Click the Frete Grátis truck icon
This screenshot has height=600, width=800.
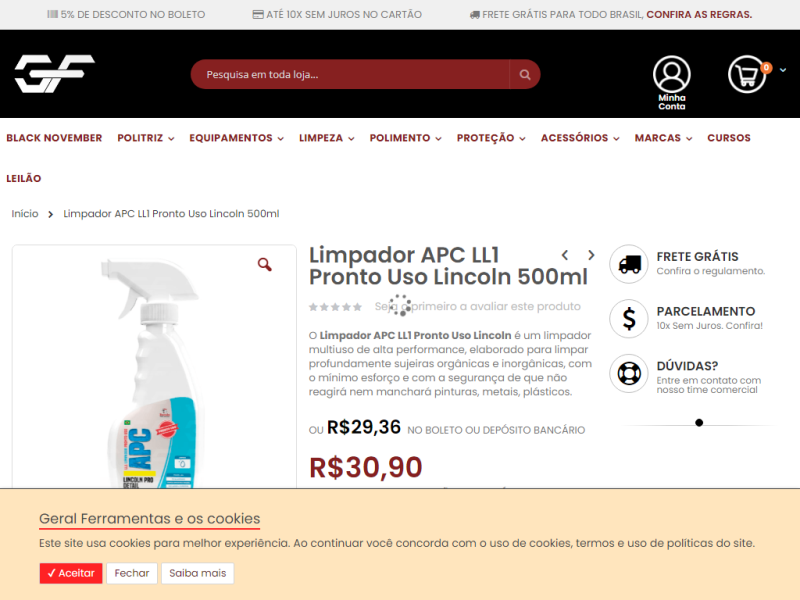pyautogui.click(x=629, y=264)
